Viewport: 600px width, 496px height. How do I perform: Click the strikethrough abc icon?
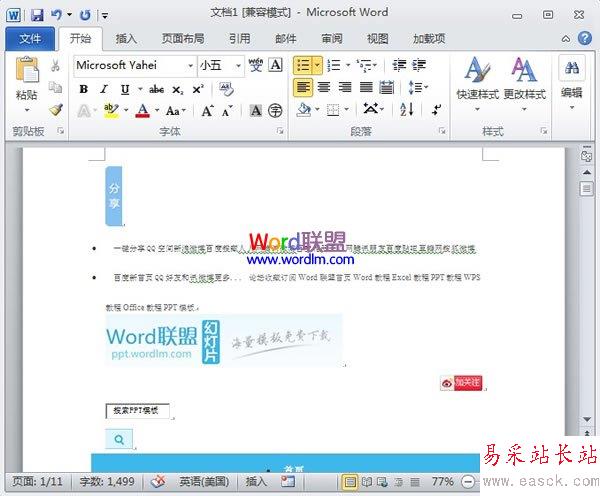157,90
